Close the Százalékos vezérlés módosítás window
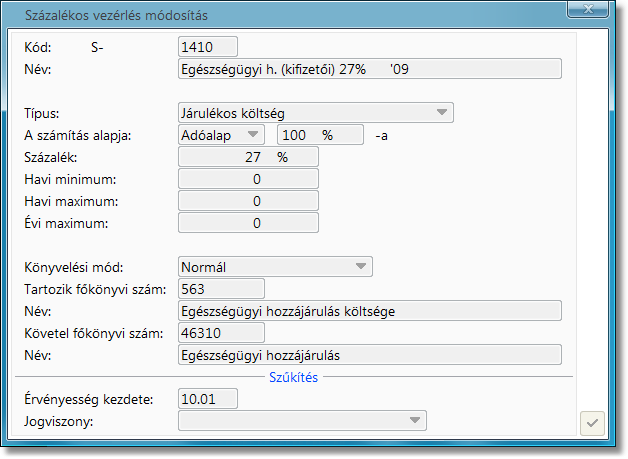628x459 pixels. pyautogui.click(x=588, y=14)
